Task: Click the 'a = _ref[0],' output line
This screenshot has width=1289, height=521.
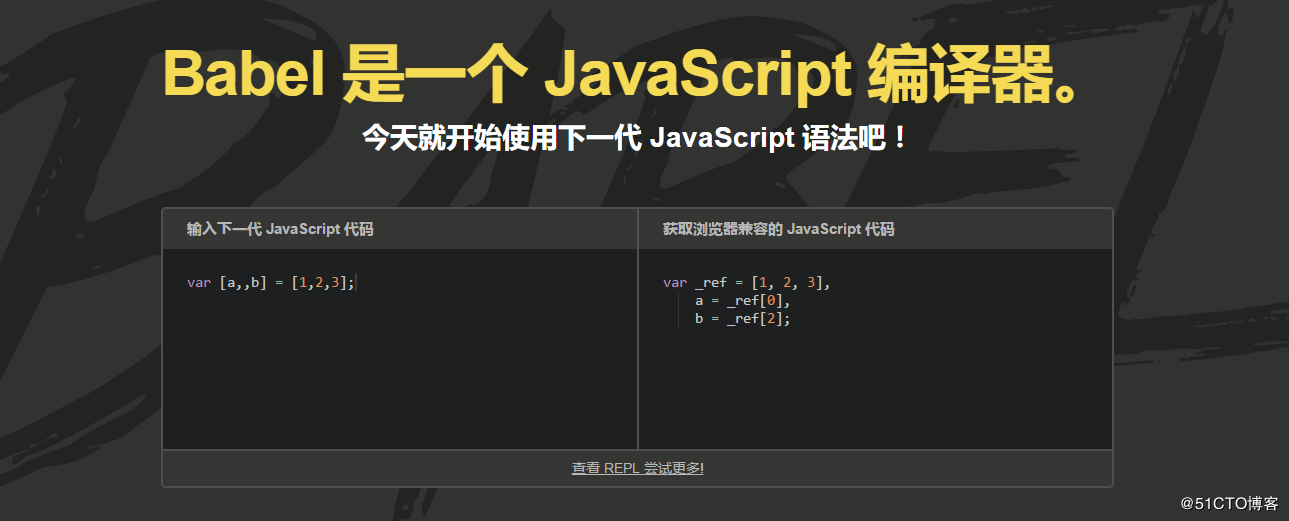Action: click(x=742, y=301)
